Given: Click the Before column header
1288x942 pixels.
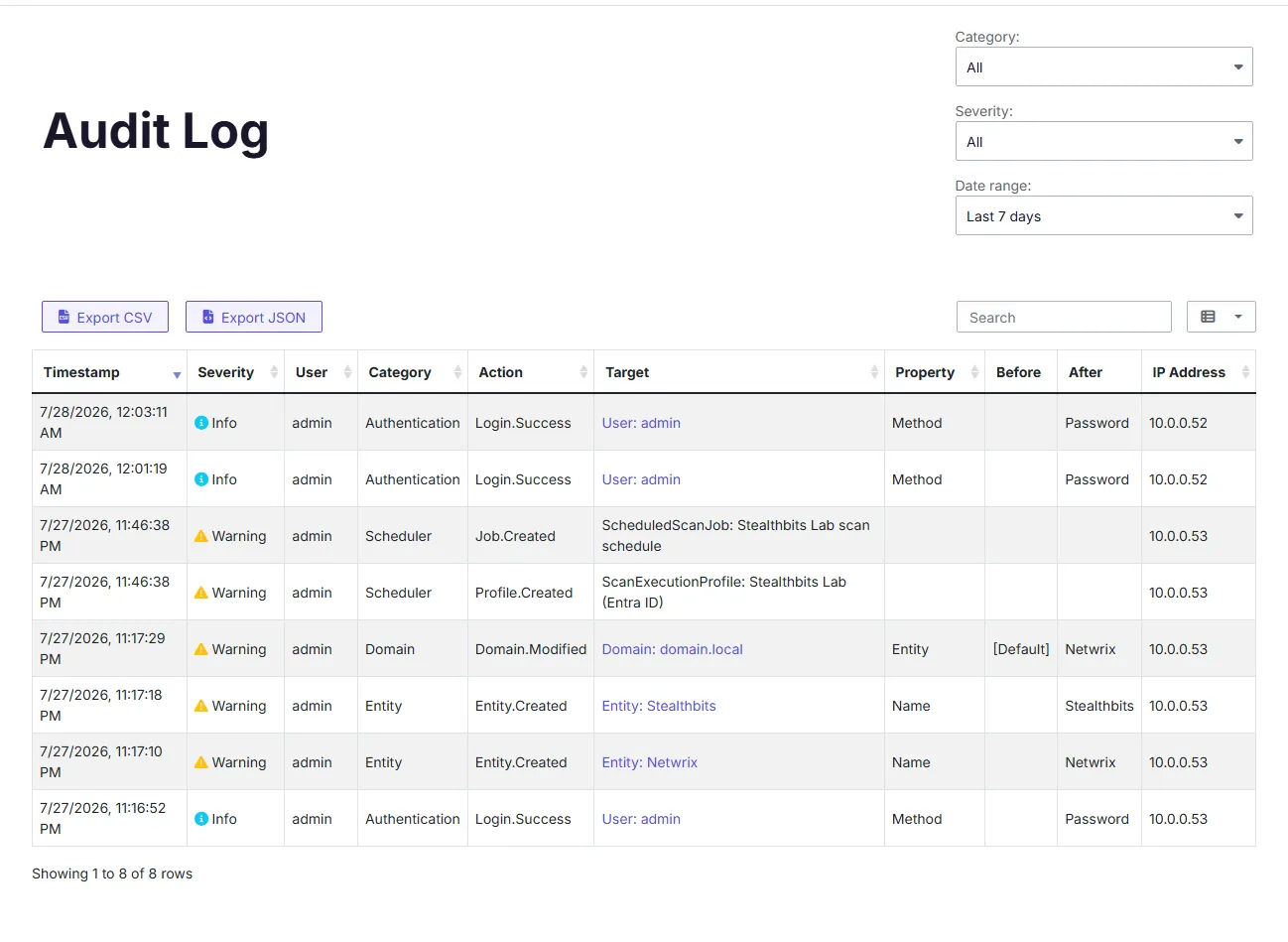Looking at the screenshot, I should [x=1019, y=372].
